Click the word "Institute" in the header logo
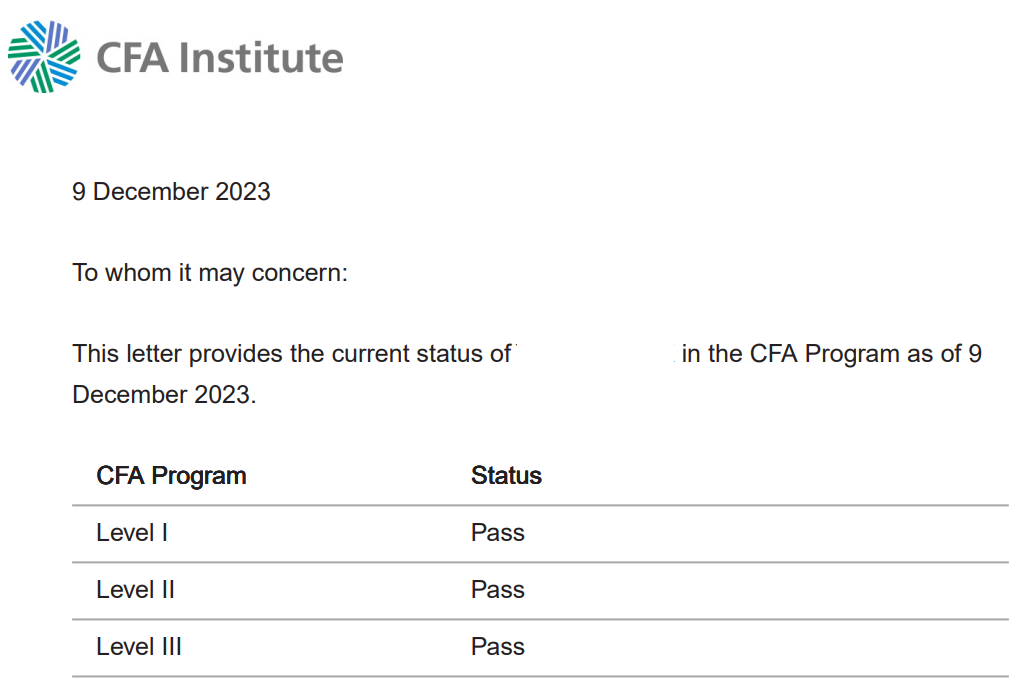The width and height of the screenshot is (1027, 694). tap(262, 58)
